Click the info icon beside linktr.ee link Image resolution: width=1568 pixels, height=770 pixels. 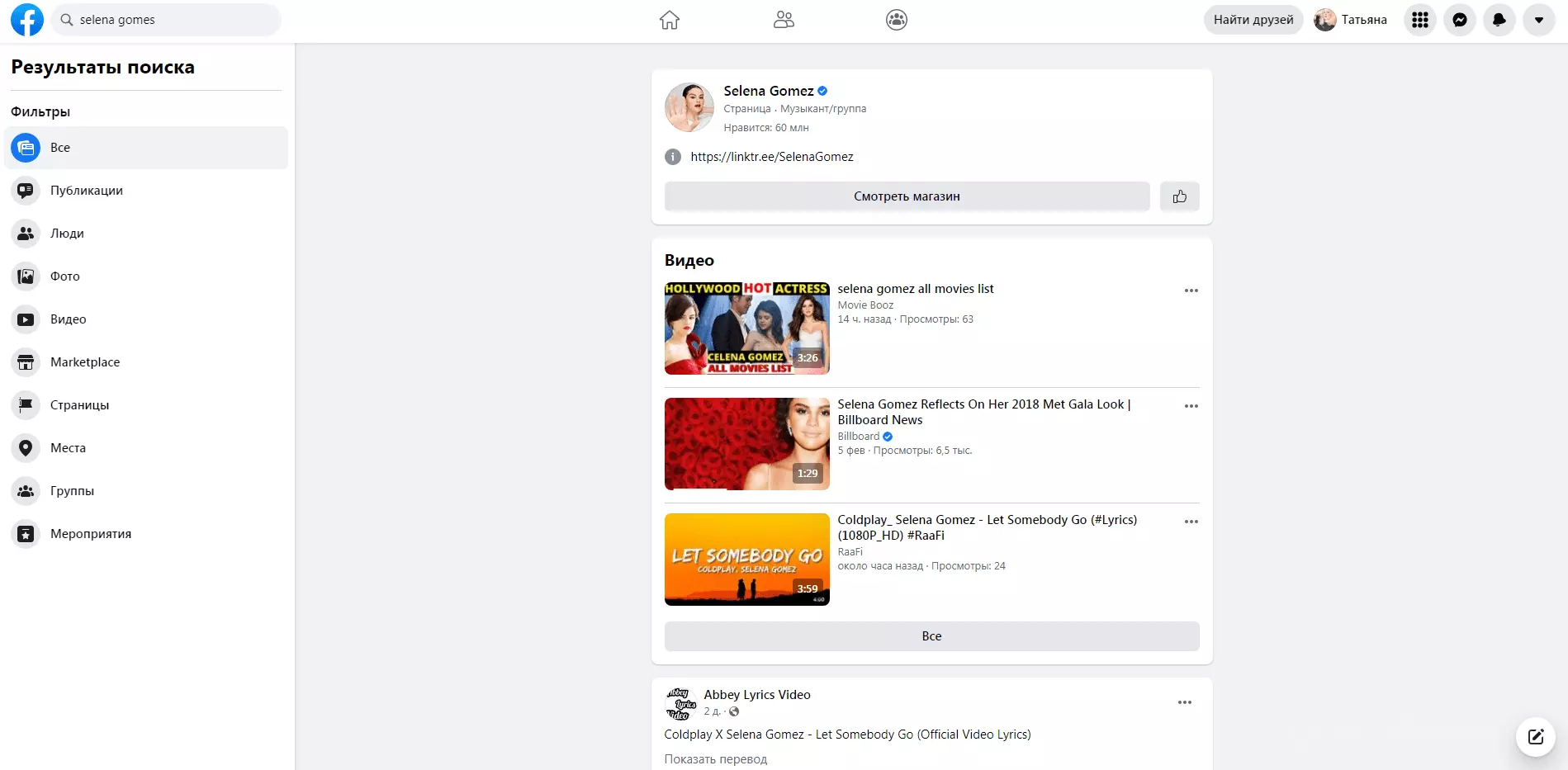point(673,157)
